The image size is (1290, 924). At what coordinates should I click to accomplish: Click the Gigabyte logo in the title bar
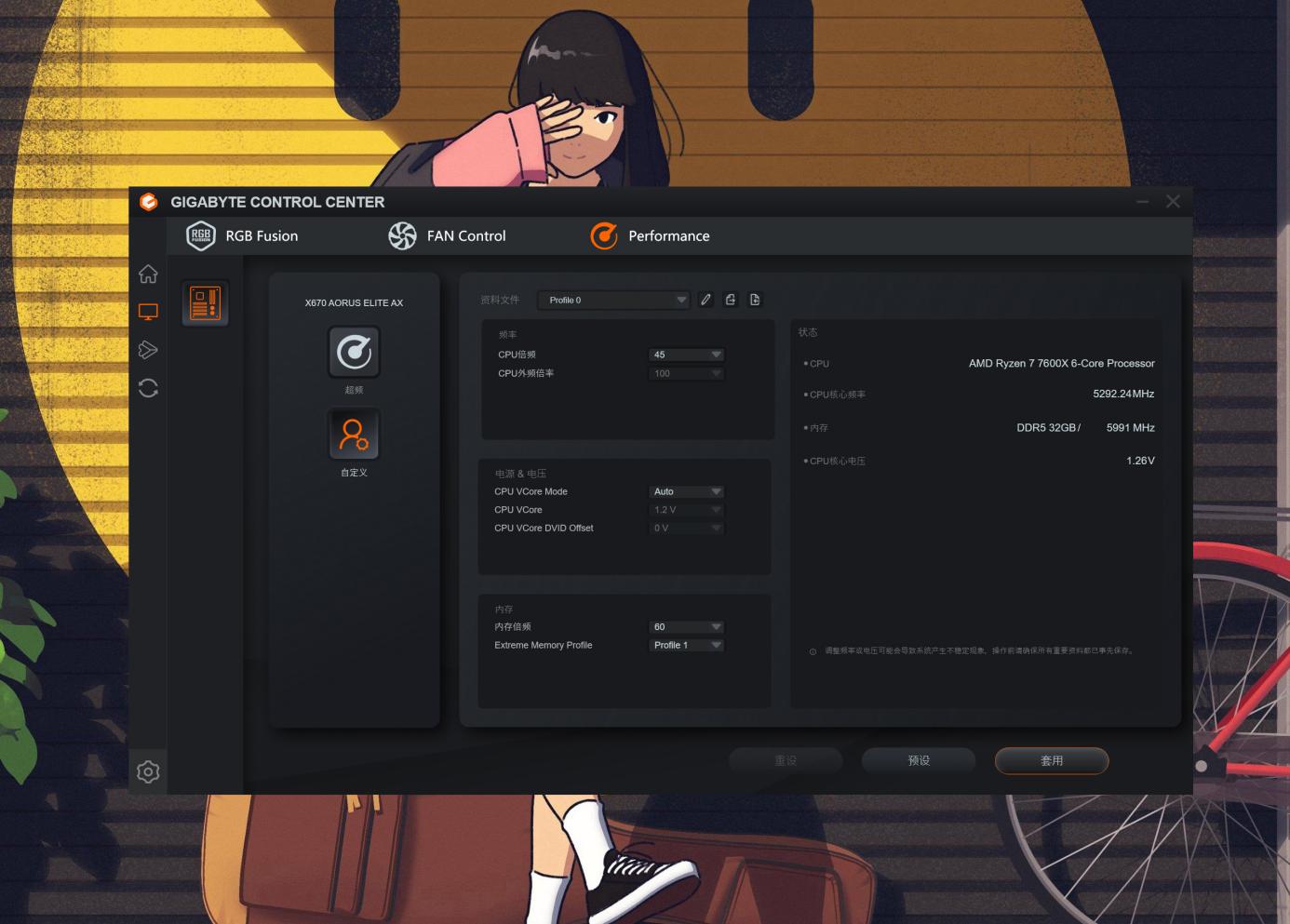click(x=148, y=202)
